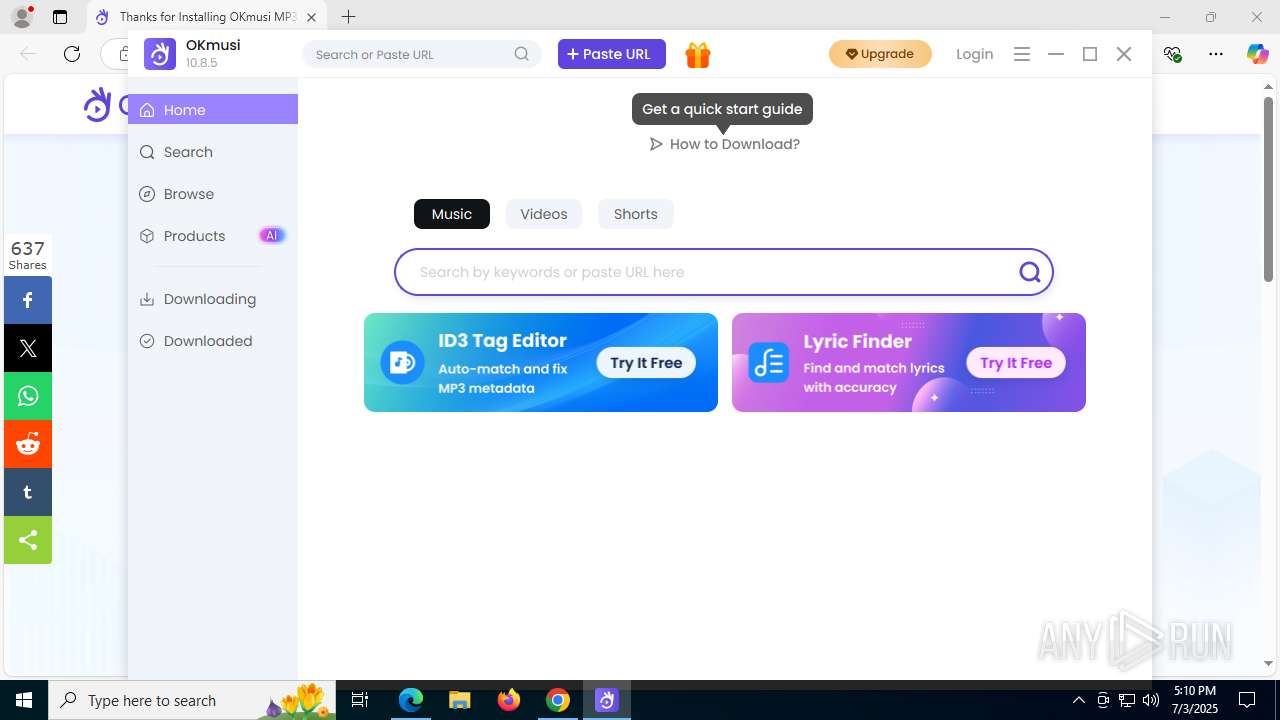This screenshot has height=720, width=1280.
Task: Select the Music tab
Action: pos(452,214)
